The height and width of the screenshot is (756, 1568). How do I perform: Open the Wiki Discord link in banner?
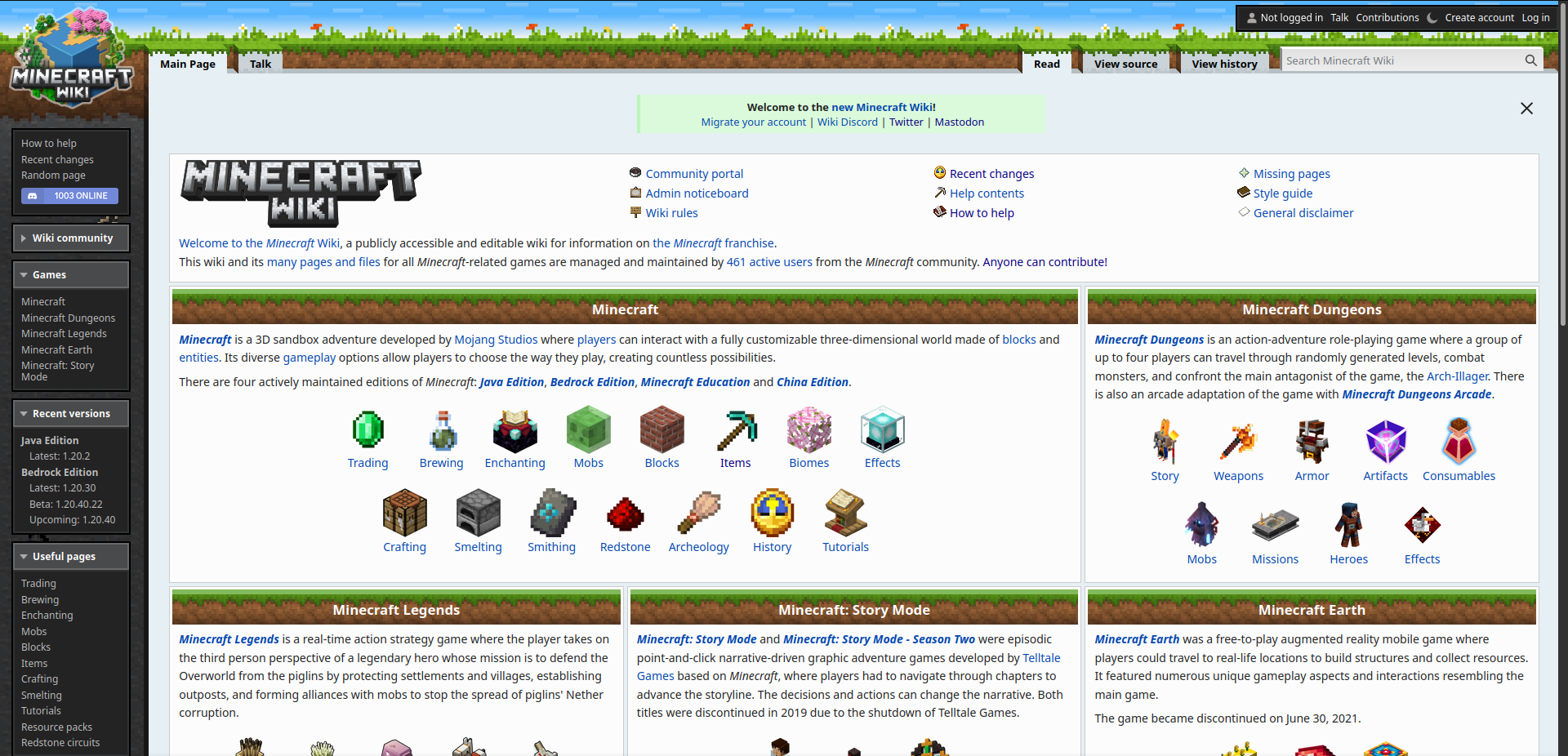[x=848, y=122]
